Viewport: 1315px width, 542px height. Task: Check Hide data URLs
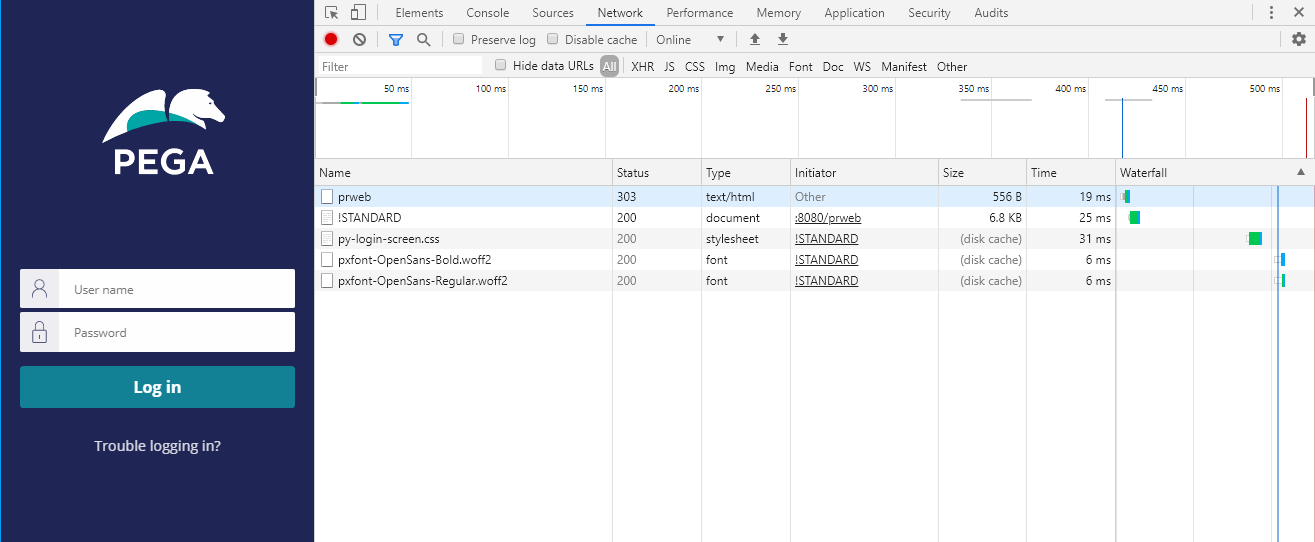tap(501, 65)
